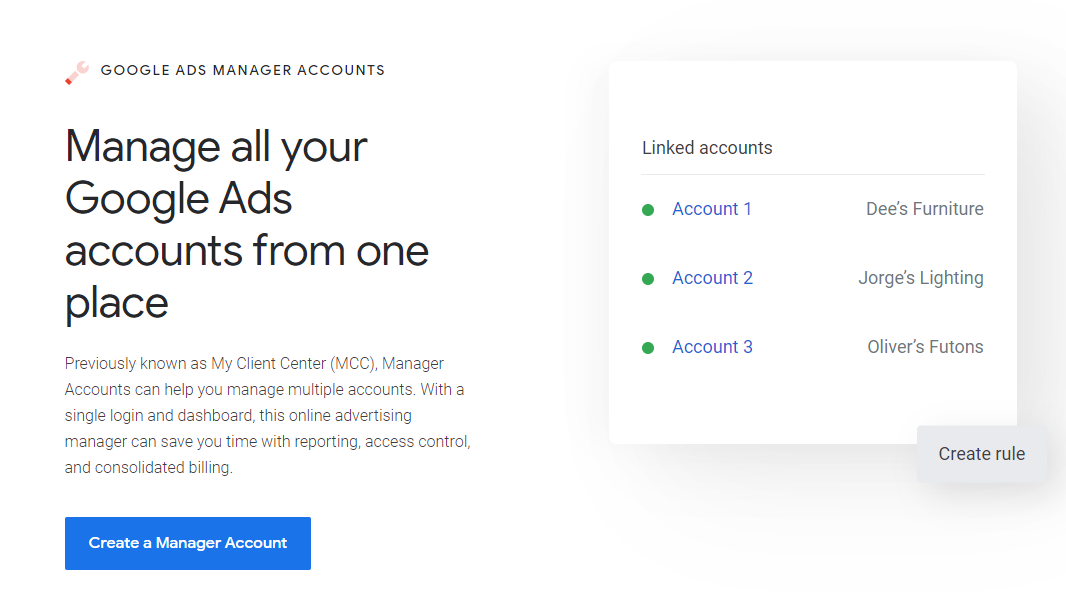
Task: Click the Create a Manager Account button
Action: point(188,543)
